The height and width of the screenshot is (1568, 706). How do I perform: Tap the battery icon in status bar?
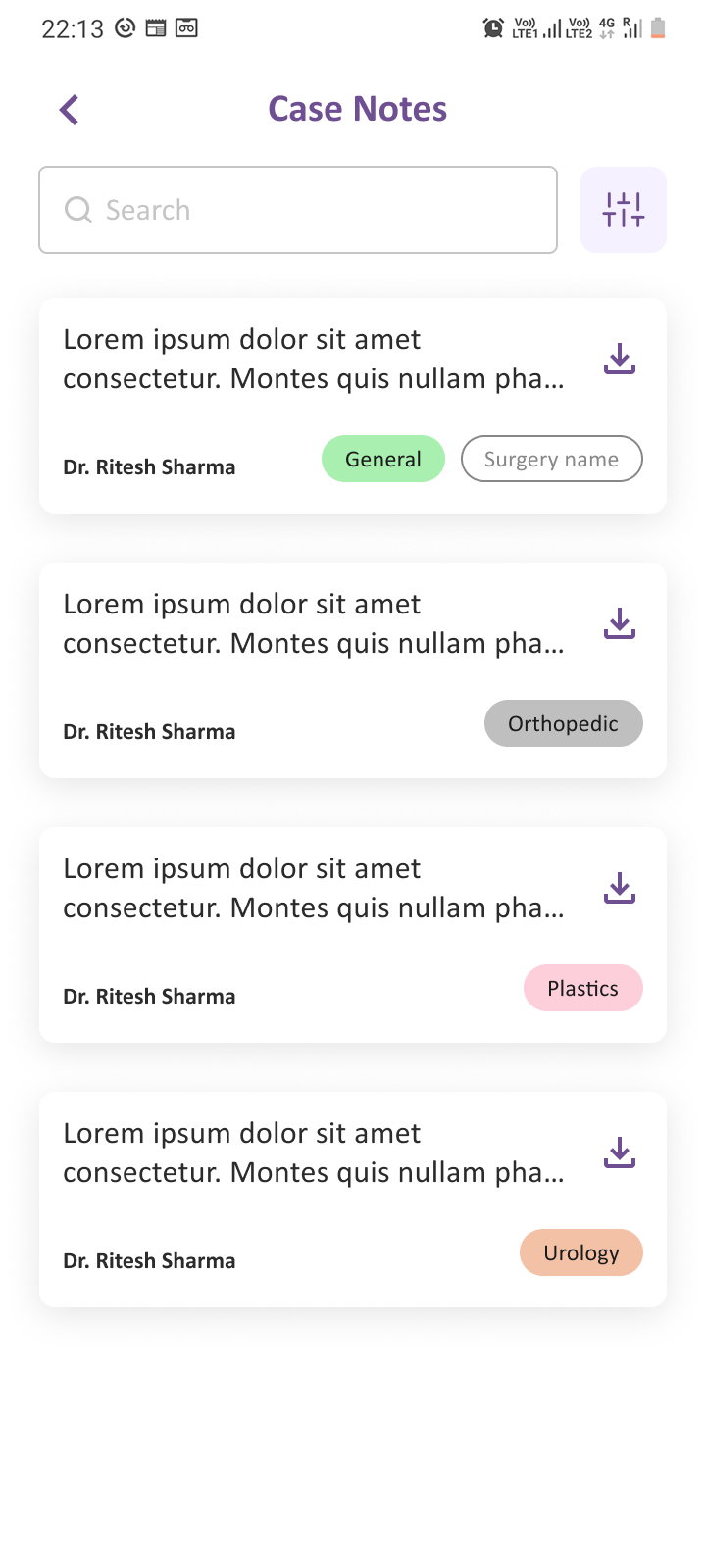[658, 28]
